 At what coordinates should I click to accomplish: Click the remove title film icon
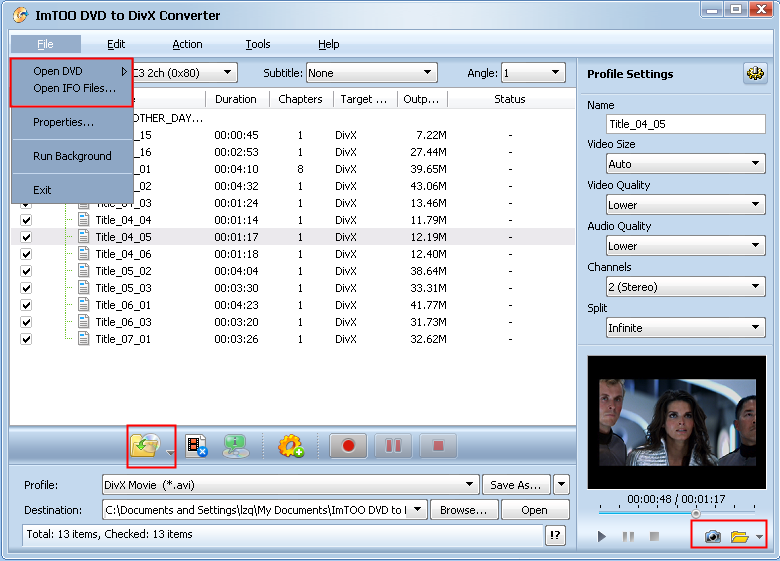[196, 446]
